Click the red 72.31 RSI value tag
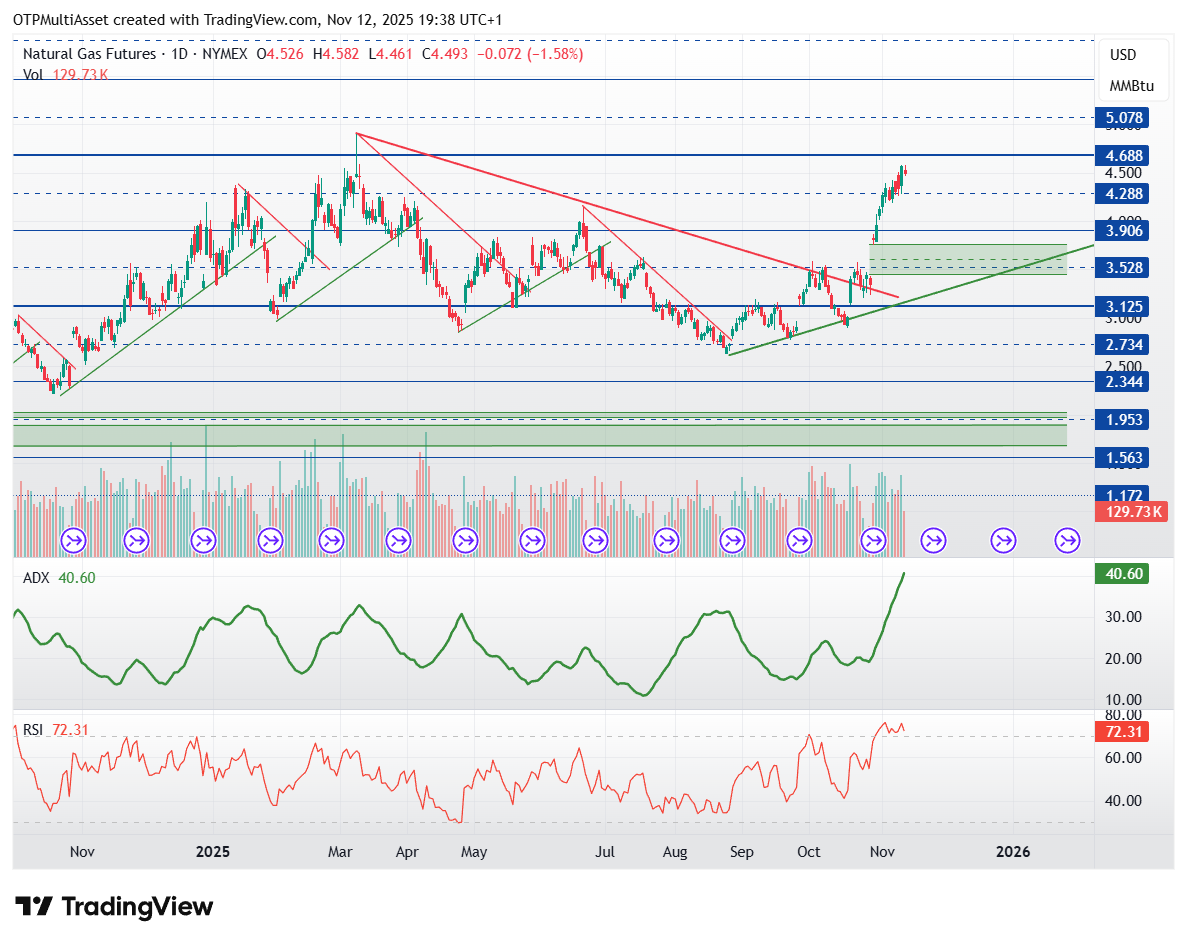 click(1124, 732)
